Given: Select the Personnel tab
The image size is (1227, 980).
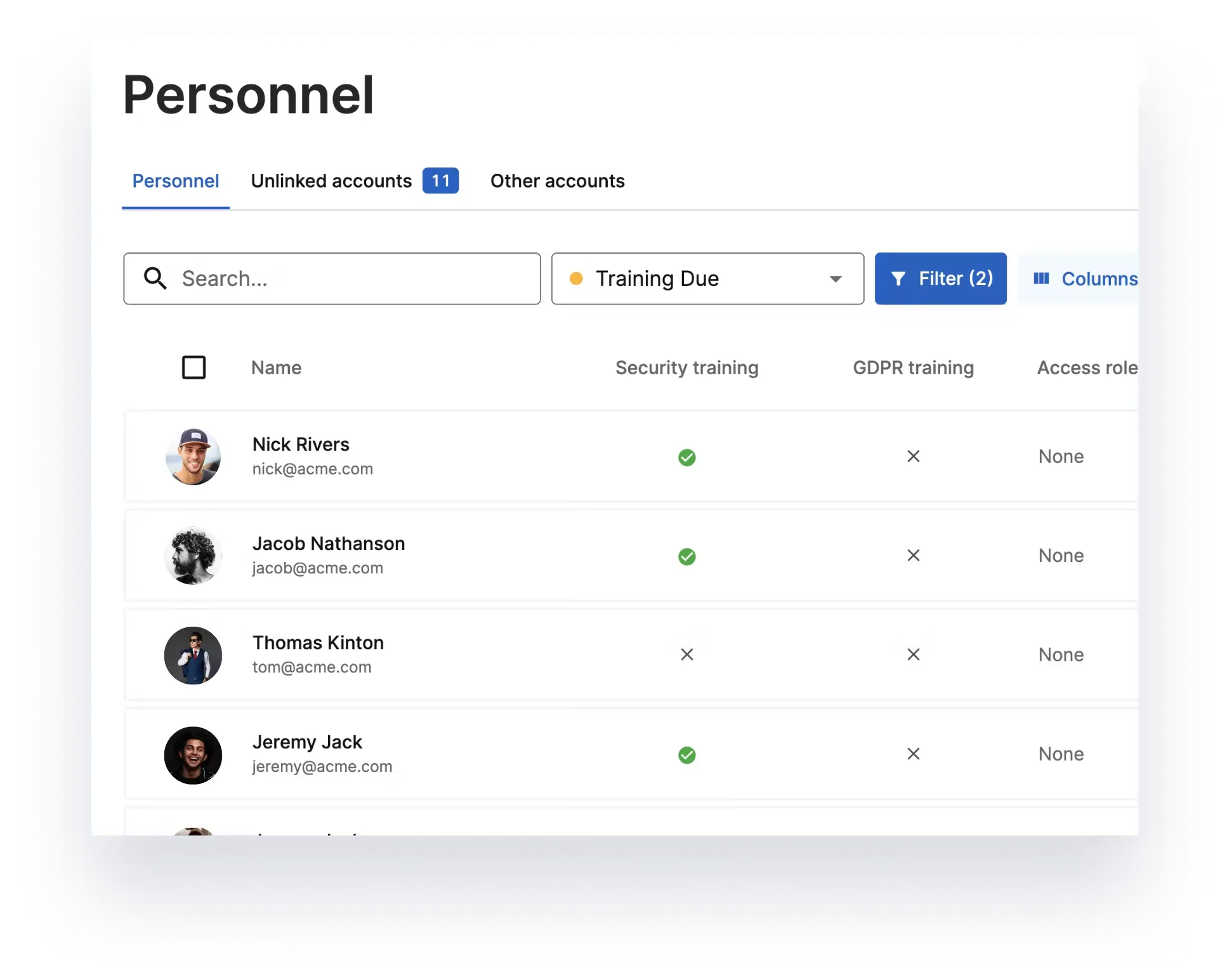Looking at the screenshot, I should [x=176, y=181].
